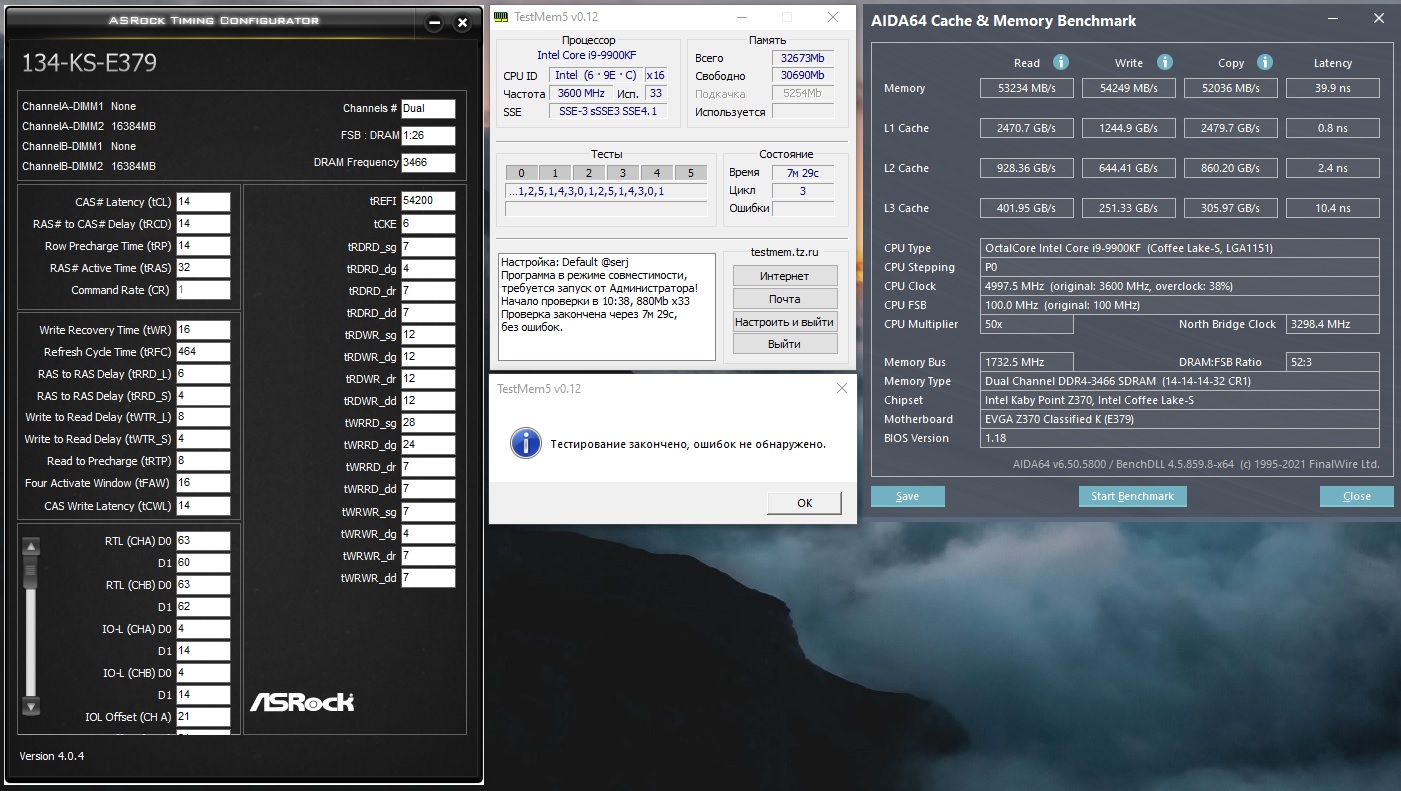1401x791 pixels.
Task: Click the tRDRD_sg field
Action: 428,246
